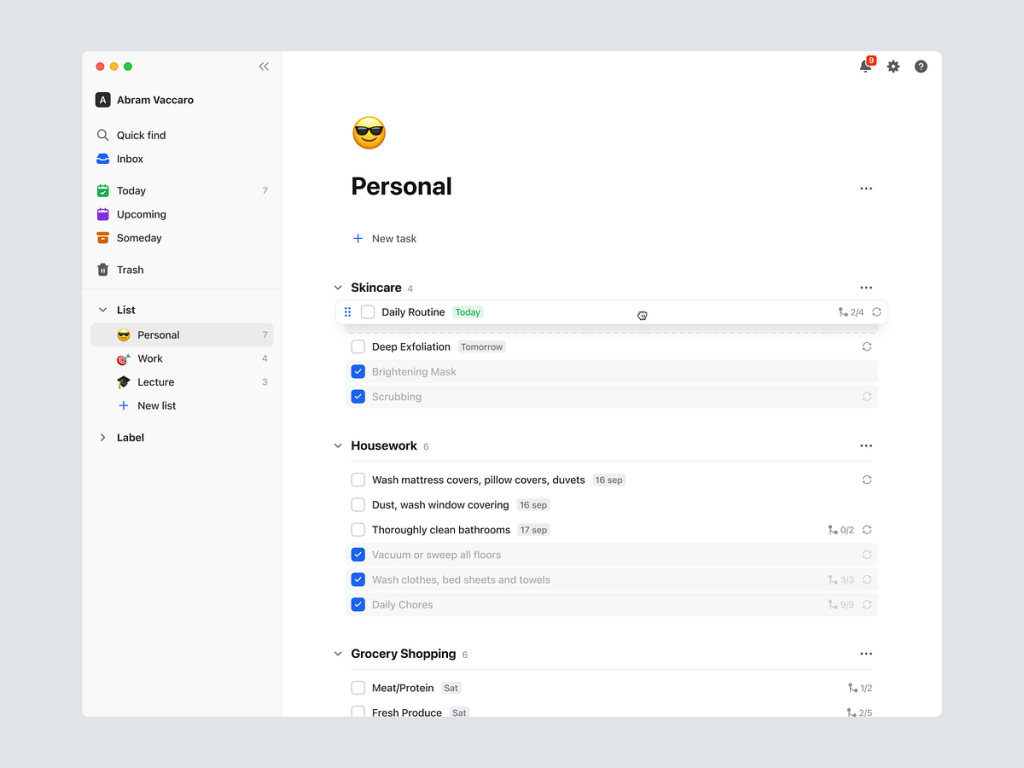The width and height of the screenshot is (1024, 768).
Task: Create a New list in sidebar
Action: click(x=156, y=406)
